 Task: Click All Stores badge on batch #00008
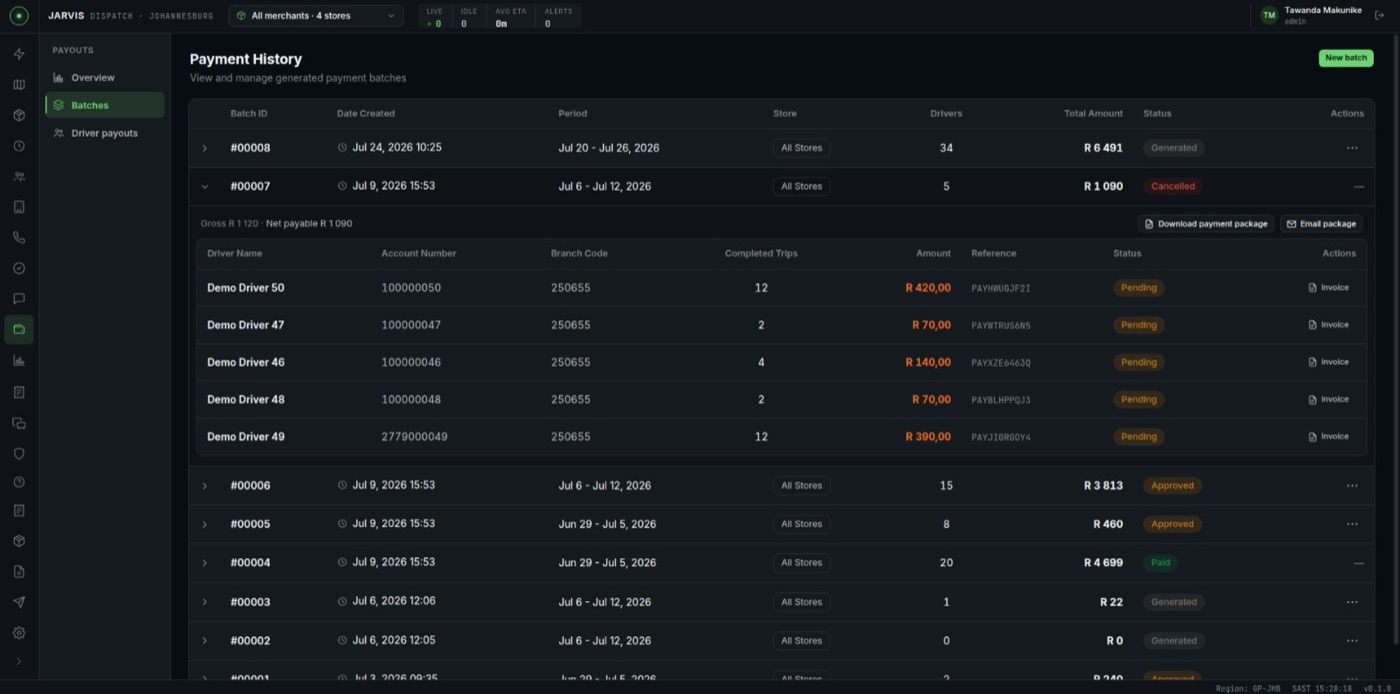pos(801,148)
